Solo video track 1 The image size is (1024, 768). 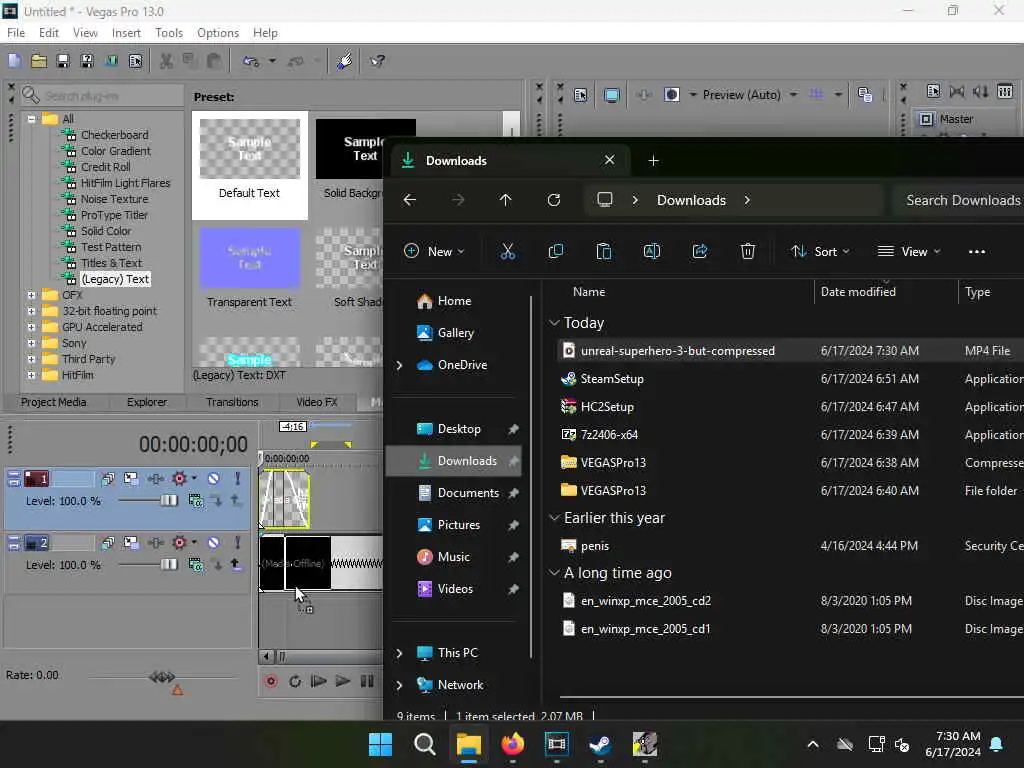[237, 479]
